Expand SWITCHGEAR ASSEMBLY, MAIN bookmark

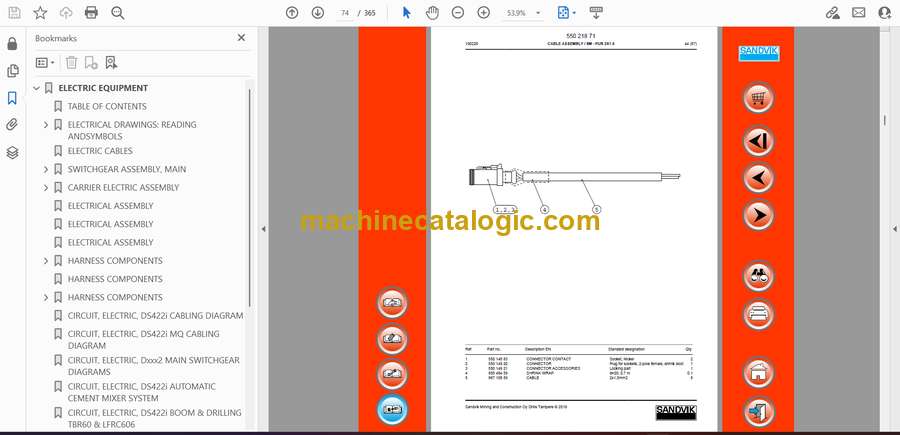tap(46, 169)
